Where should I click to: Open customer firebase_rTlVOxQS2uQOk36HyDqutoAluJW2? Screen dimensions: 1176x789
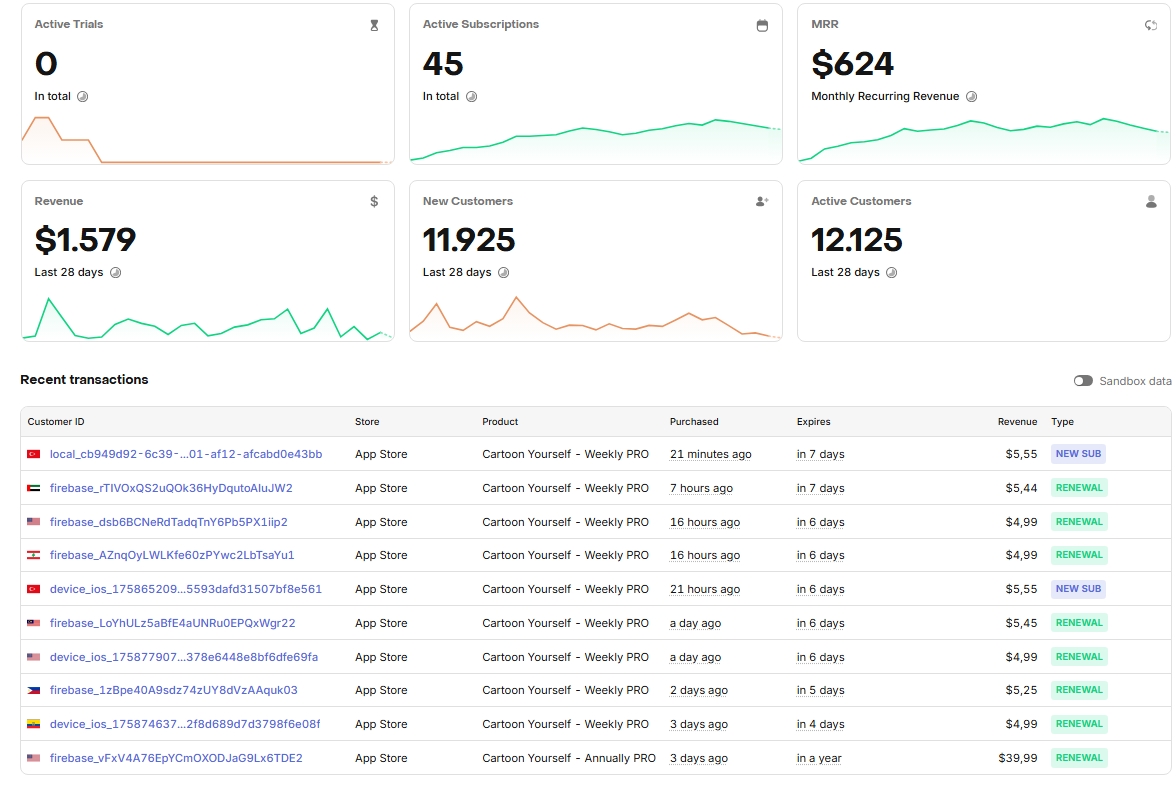[x=171, y=488]
